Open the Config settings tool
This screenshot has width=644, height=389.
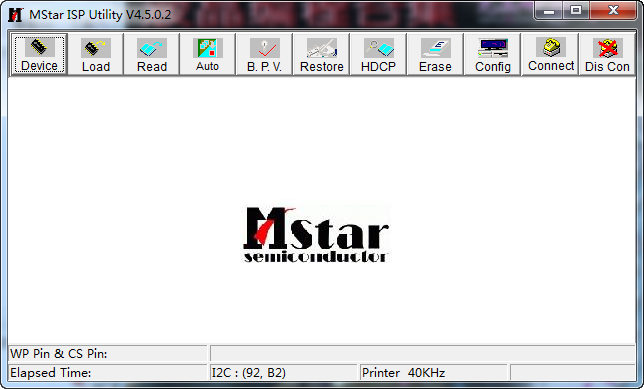492,55
